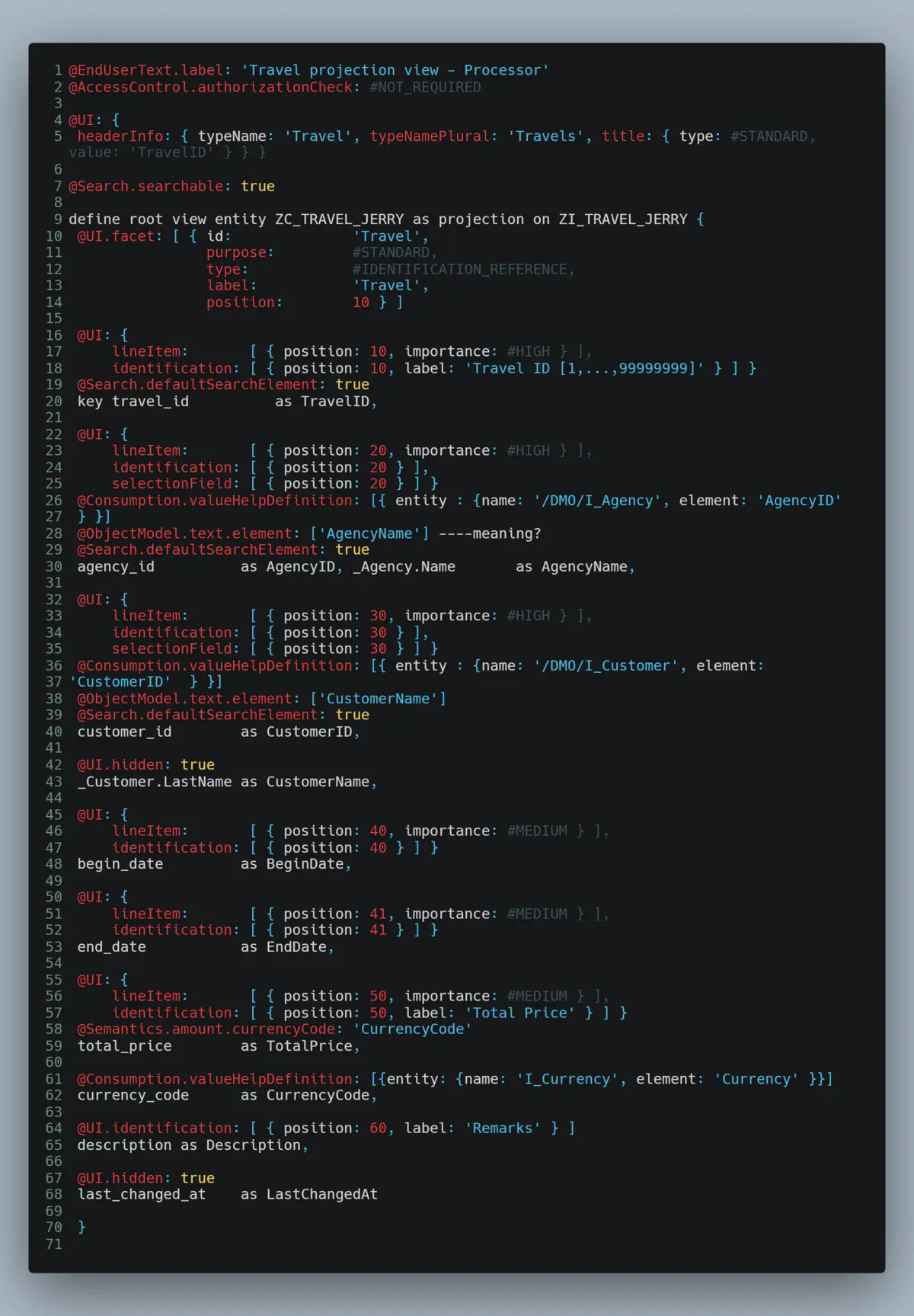Click the customer_id field on line 40
This screenshot has height=1316, width=914.
[x=125, y=732]
